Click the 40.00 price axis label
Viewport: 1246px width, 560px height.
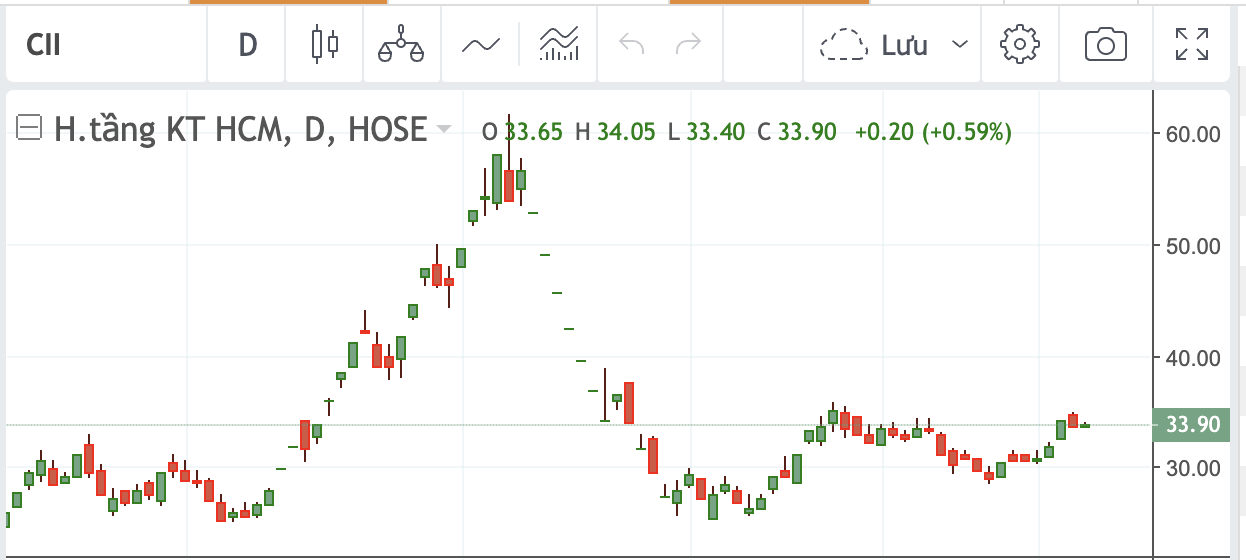point(1193,357)
